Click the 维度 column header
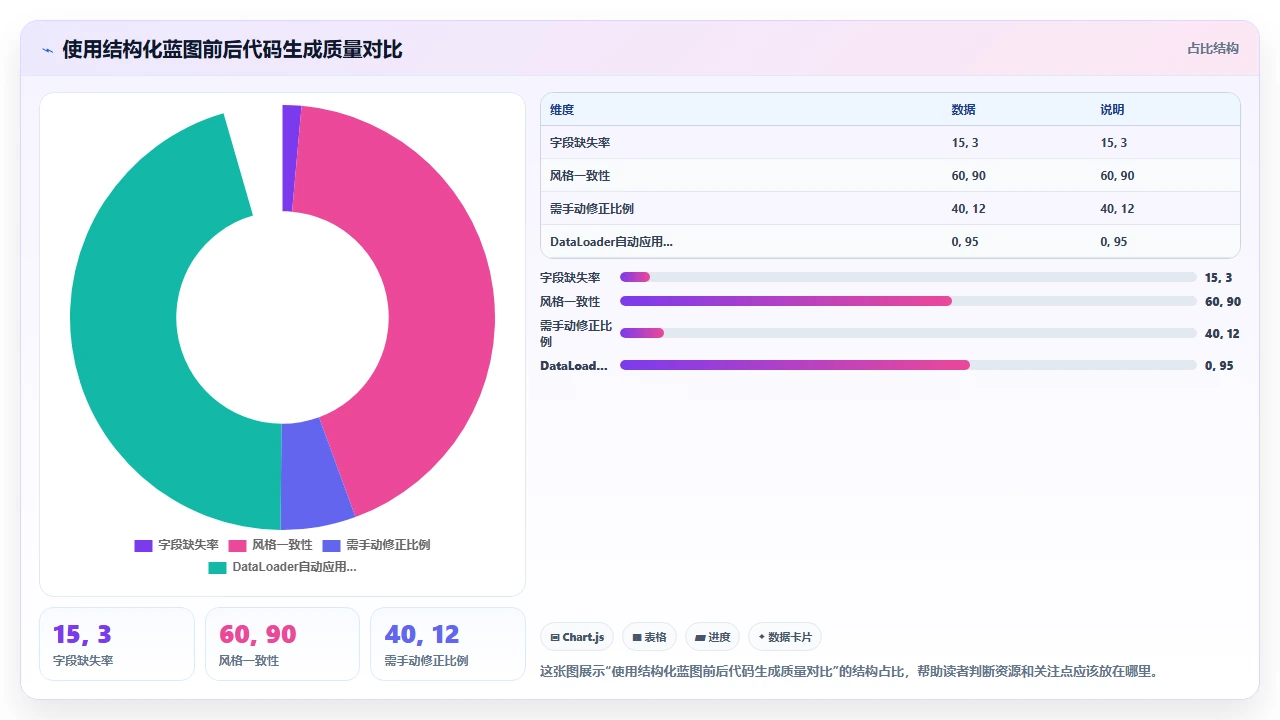1280x720 pixels. tap(562, 110)
